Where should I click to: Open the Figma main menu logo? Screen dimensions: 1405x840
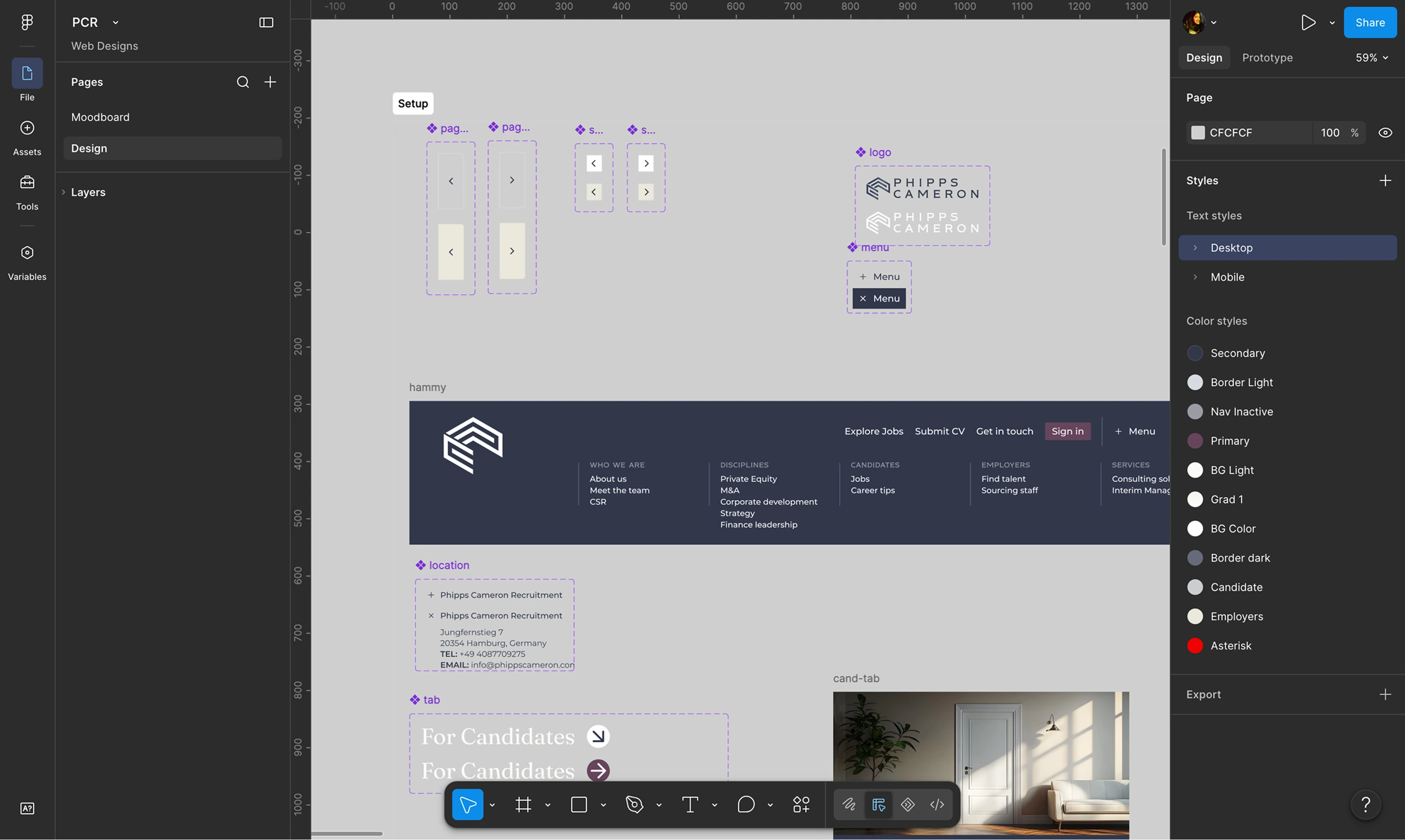[27, 22]
